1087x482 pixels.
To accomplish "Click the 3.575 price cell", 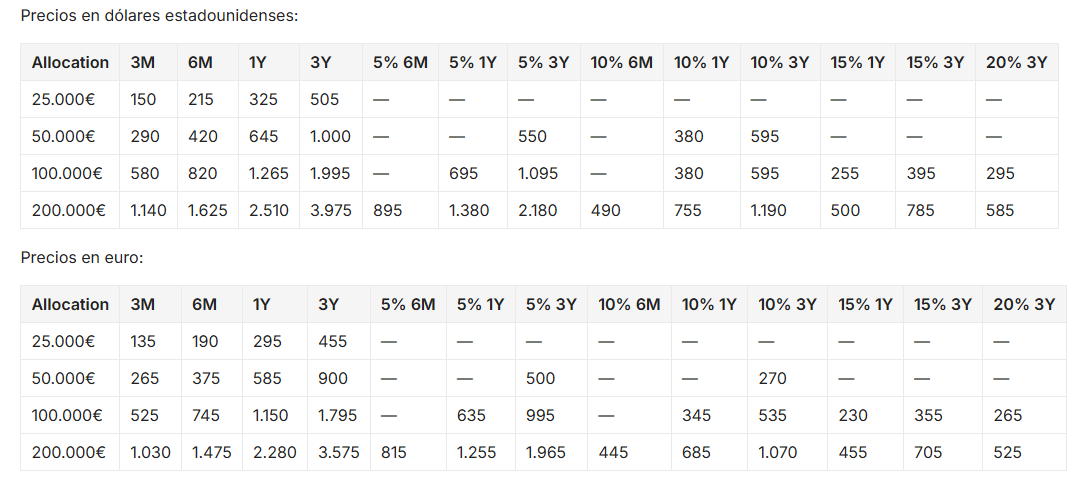I will click(338, 452).
